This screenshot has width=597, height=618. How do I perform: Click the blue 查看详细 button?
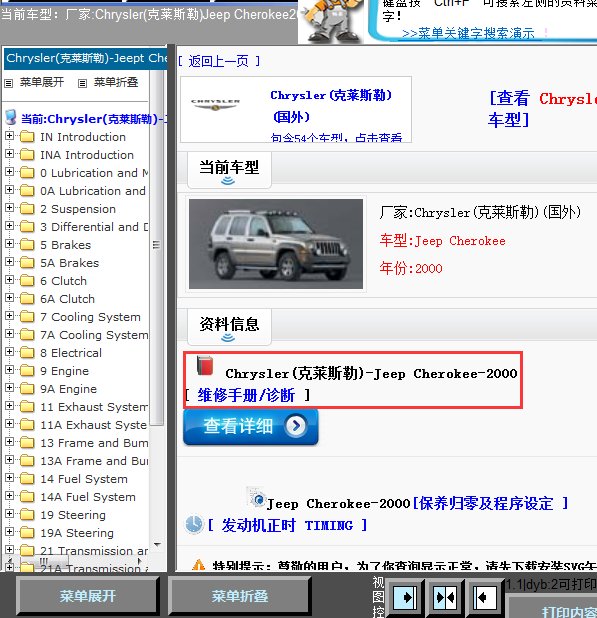251,427
